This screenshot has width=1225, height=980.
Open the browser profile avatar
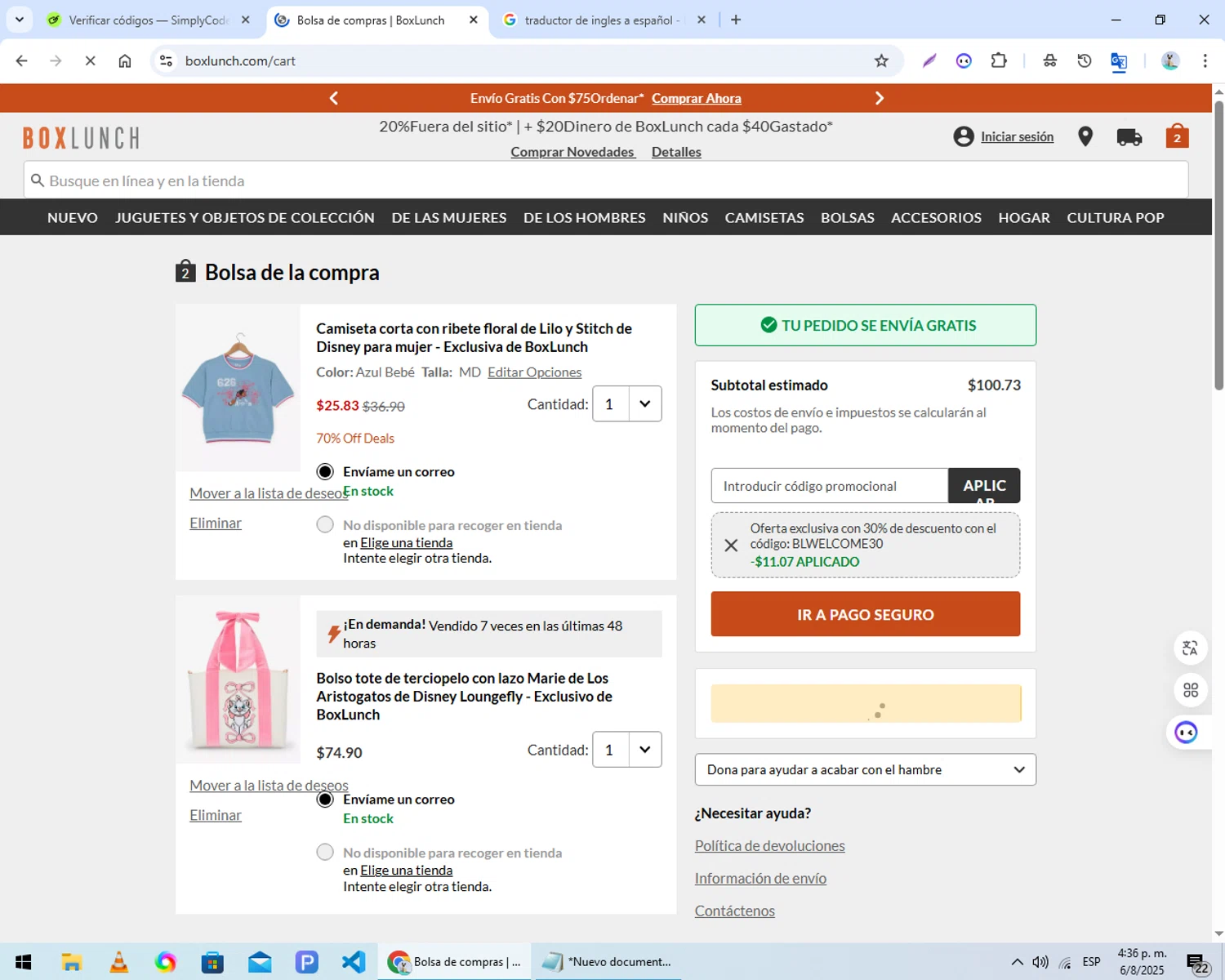click(x=1170, y=60)
